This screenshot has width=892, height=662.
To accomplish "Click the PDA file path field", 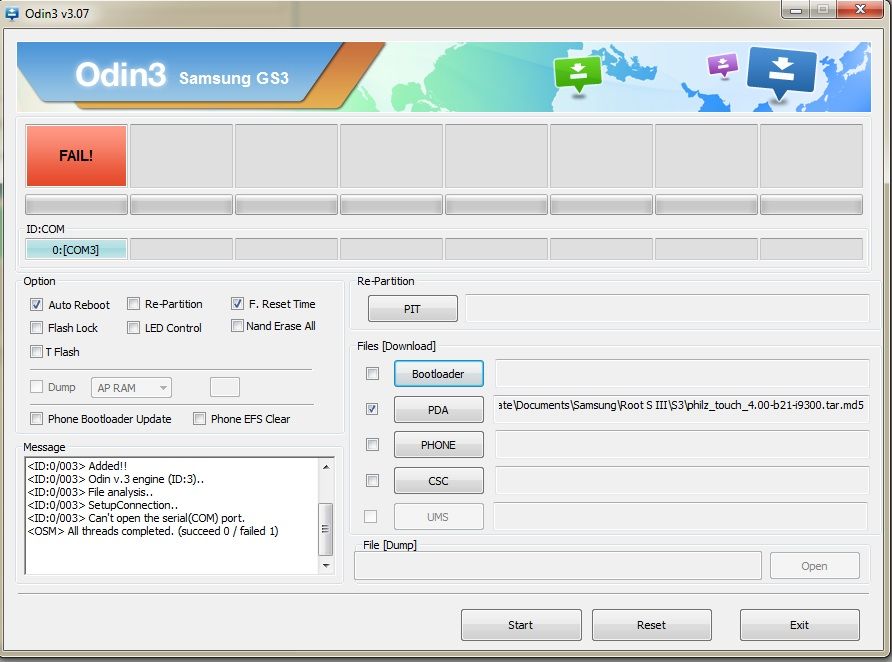I will tap(681, 410).
